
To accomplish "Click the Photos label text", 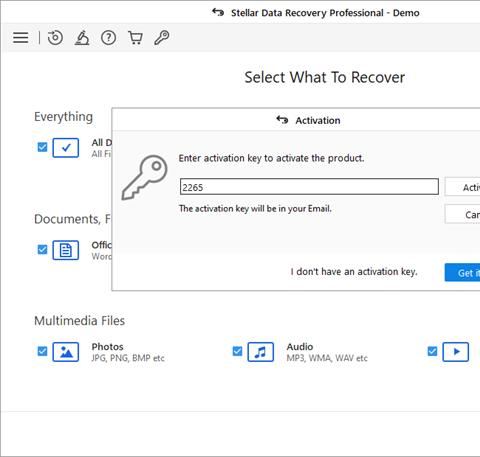I will [x=107, y=347].
